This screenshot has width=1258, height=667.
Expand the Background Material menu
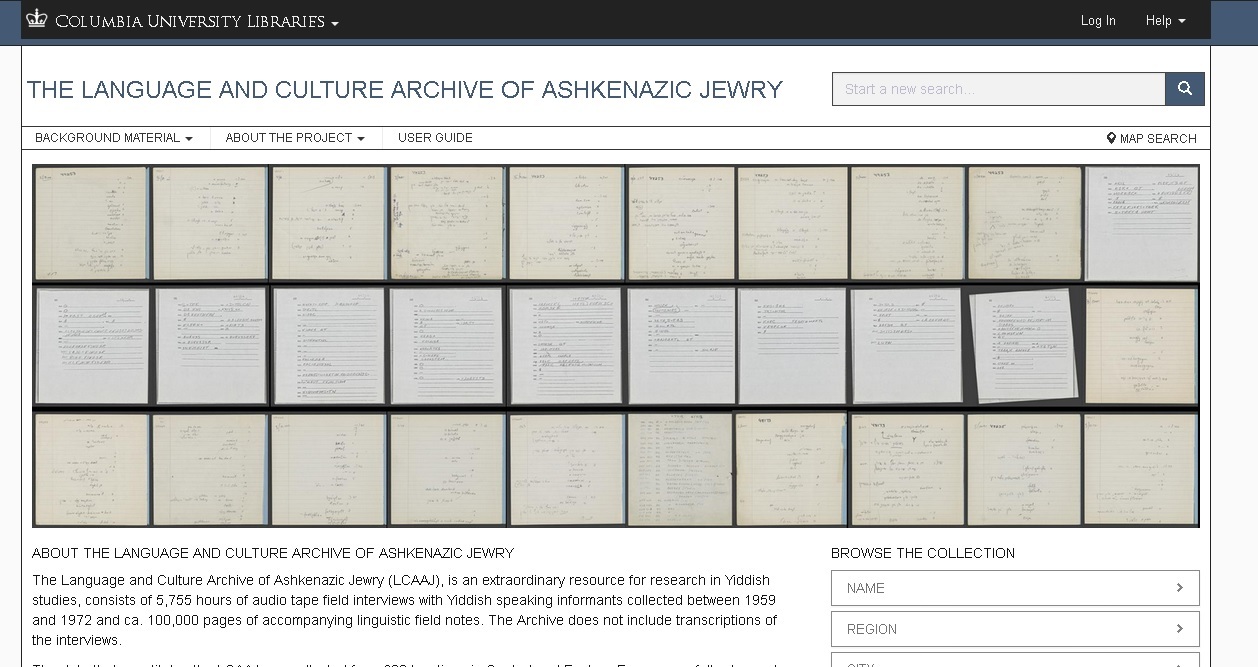[114, 138]
